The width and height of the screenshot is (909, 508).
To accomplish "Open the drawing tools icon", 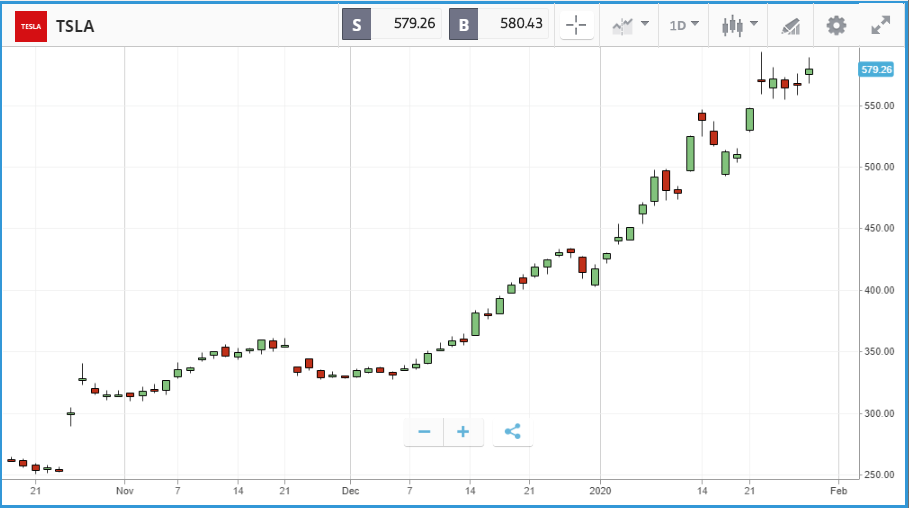I will pos(791,26).
